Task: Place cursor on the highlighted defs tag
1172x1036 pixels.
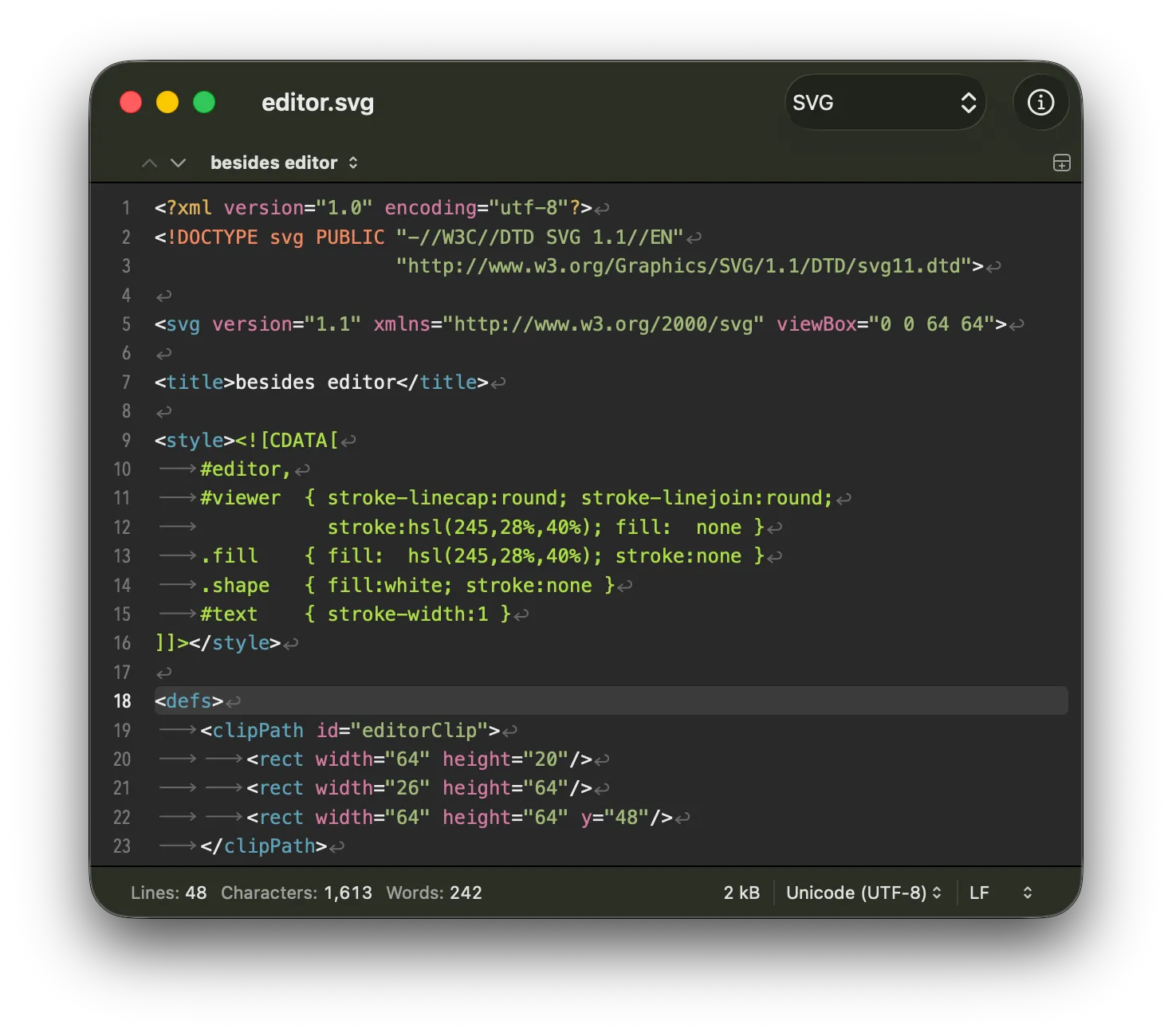Action: coord(189,701)
